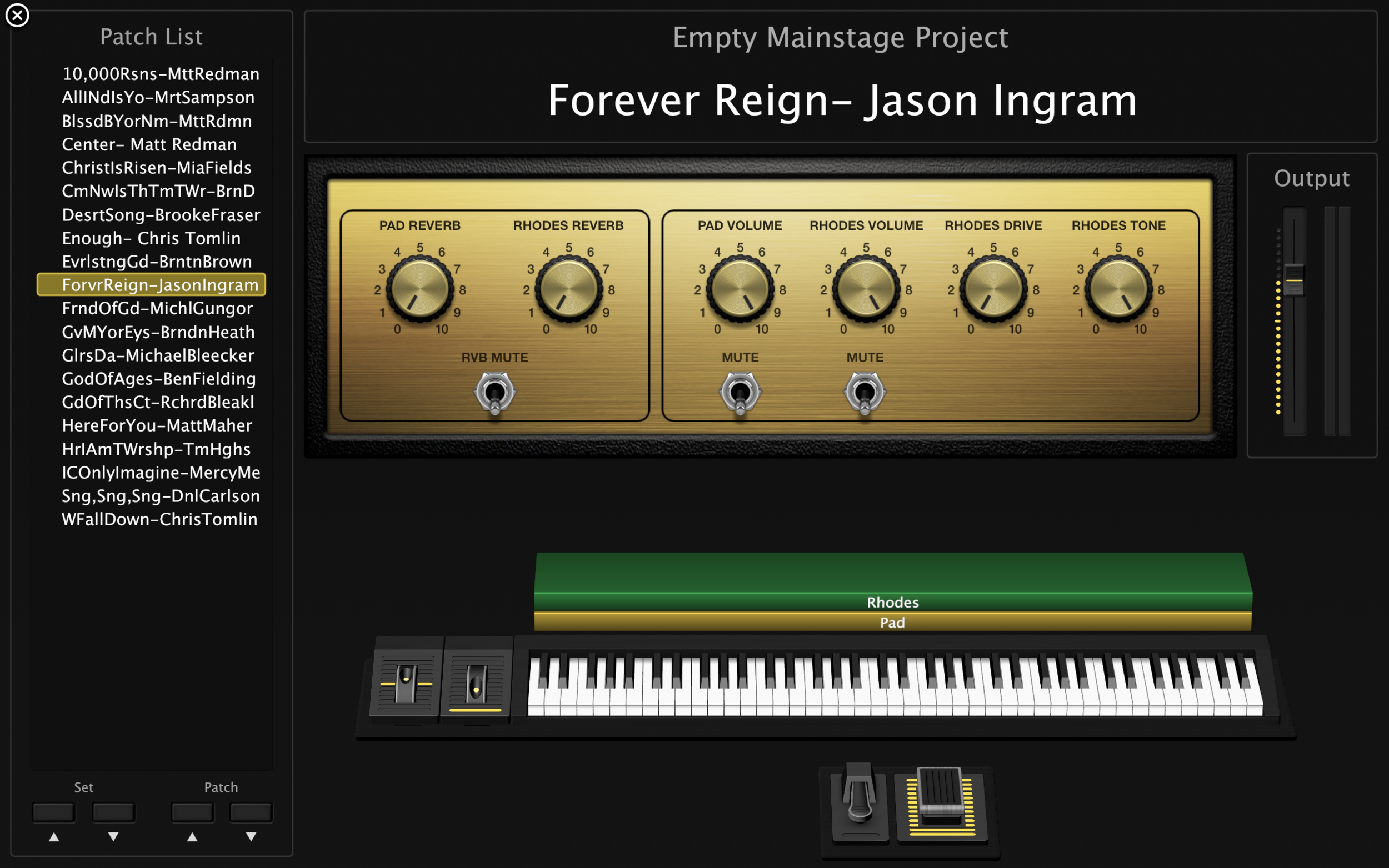1389x868 pixels.
Task: Click the Rhodes Drive knob
Action: (x=993, y=288)
